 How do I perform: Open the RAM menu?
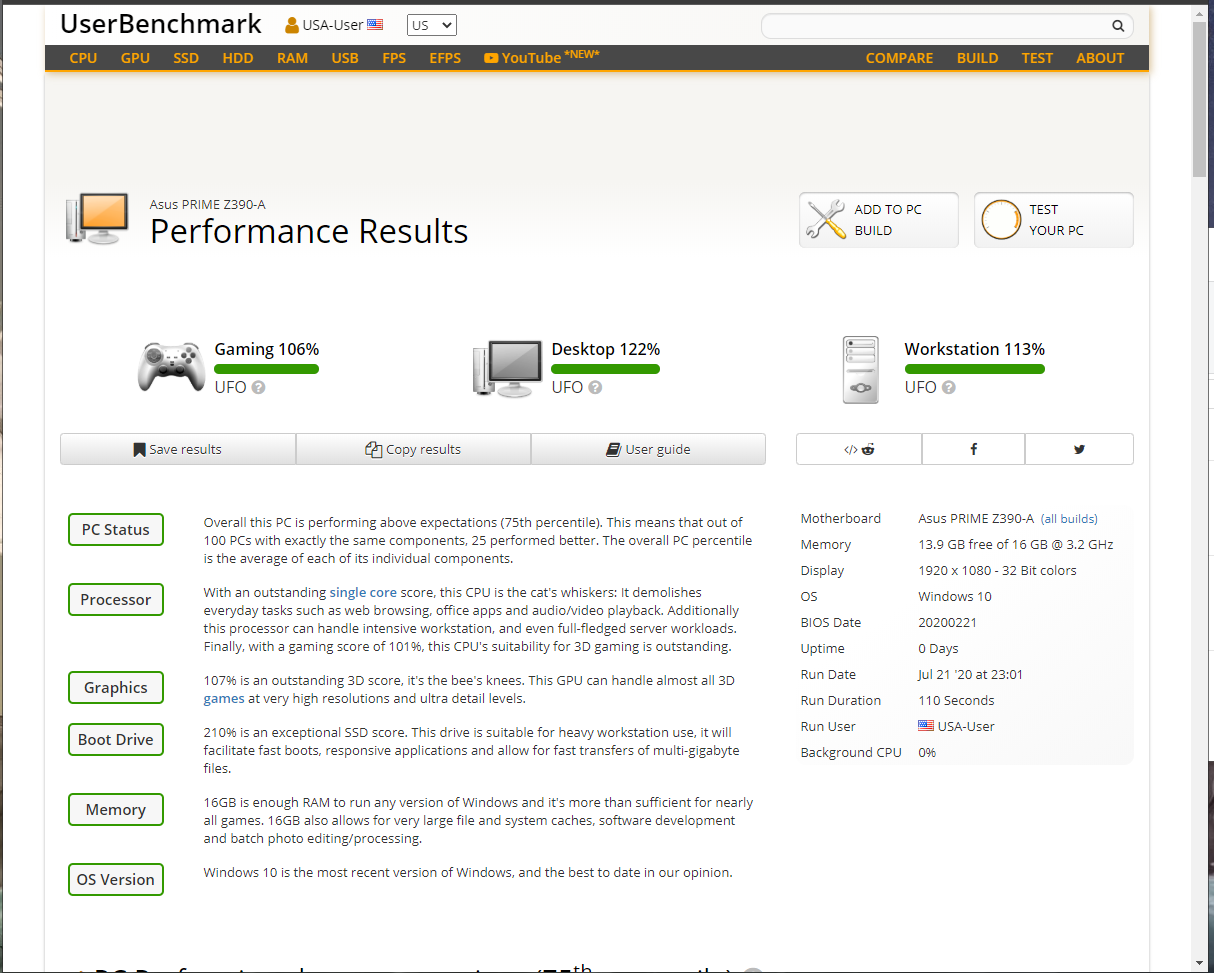pyautogui.click(x=292, y=58)
